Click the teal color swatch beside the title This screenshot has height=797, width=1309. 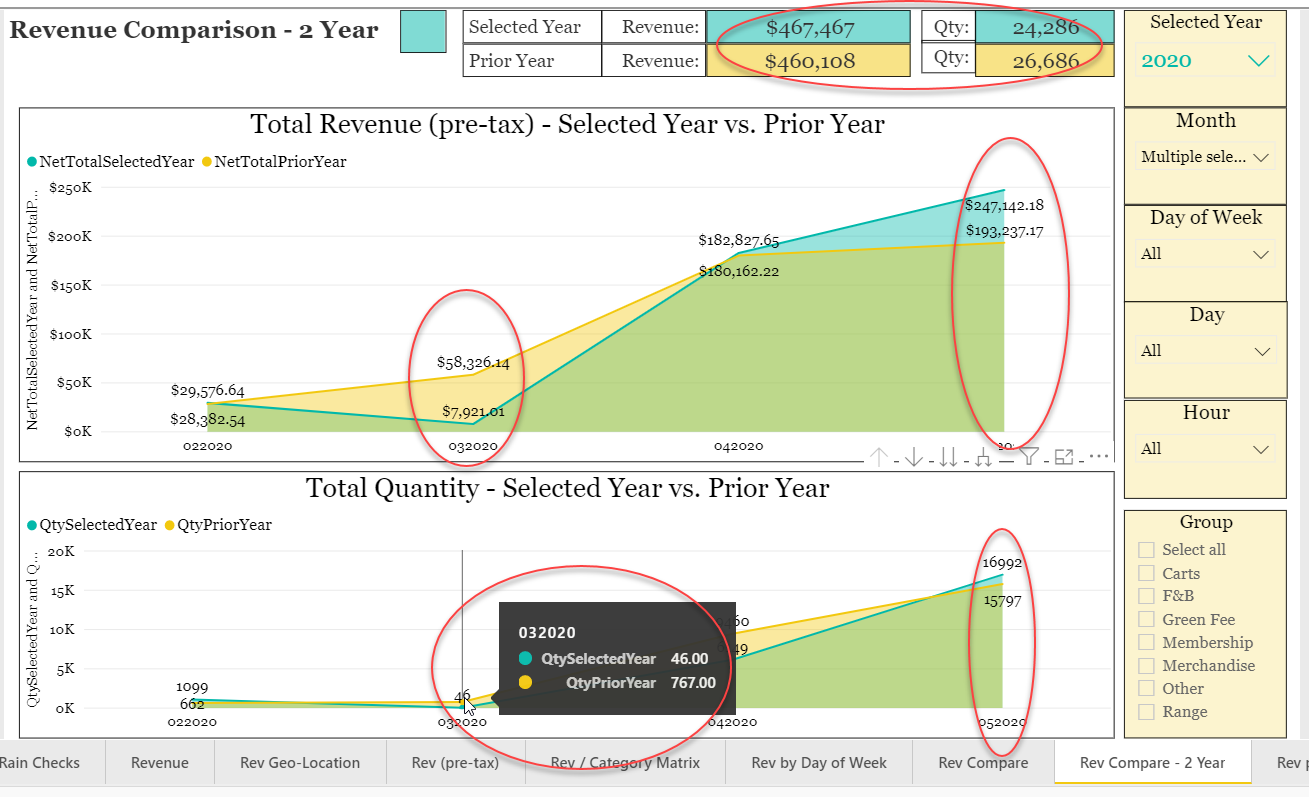pos(420,31)
